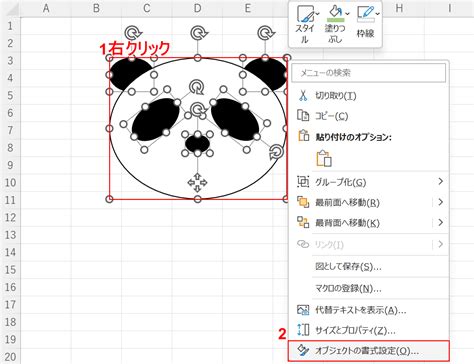Click the alt text picture icon

(303, 310)
